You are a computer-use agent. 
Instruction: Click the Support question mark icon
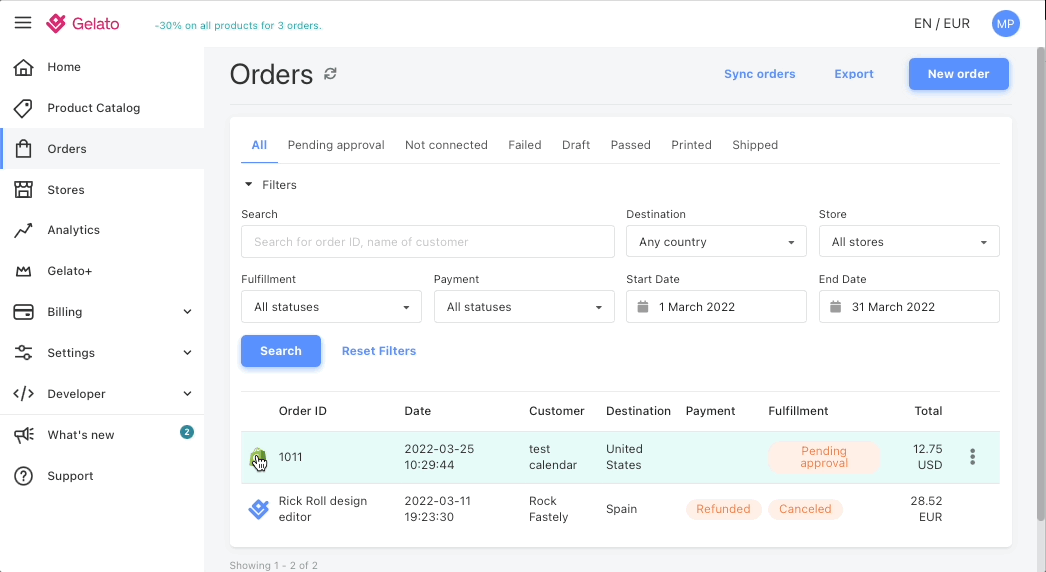(x=23, y=476)
